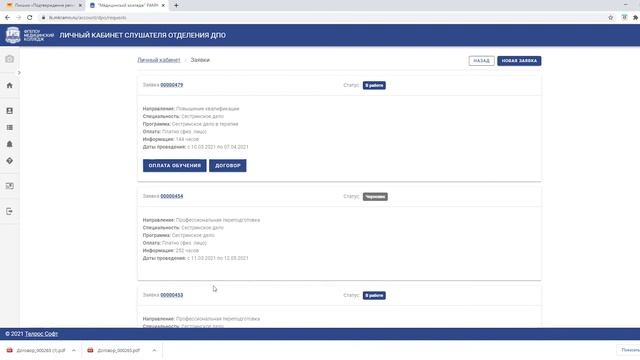Open the ID card icon in sidebar
The image size is (640, 360).
click(x=9, y=186)
